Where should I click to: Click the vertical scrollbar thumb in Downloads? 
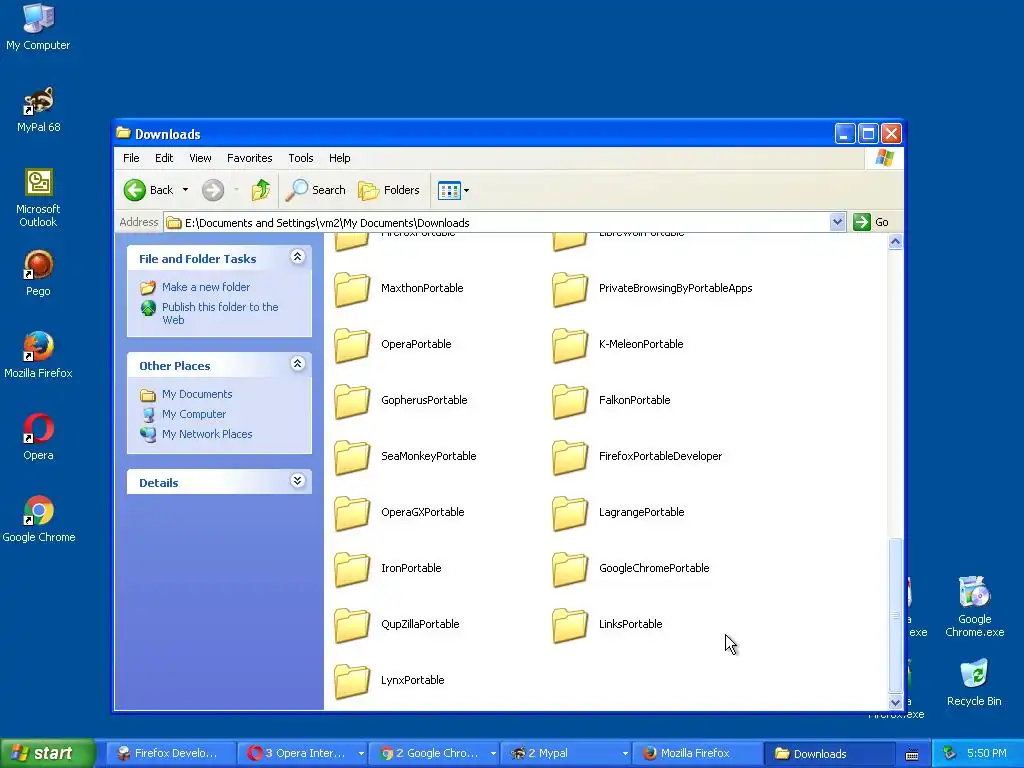pyautogui.click(x=895, y=616)
